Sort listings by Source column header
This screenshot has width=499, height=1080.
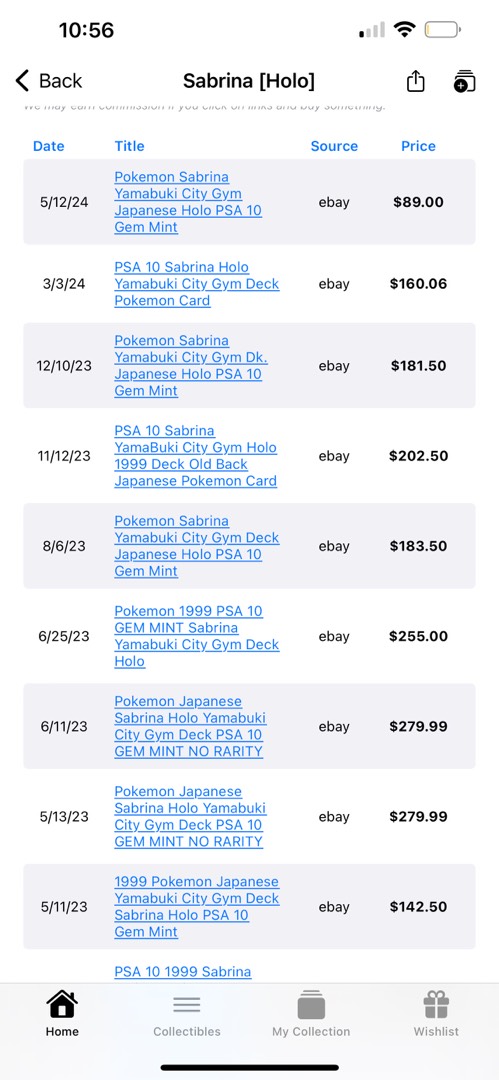[x=334, y=146]
